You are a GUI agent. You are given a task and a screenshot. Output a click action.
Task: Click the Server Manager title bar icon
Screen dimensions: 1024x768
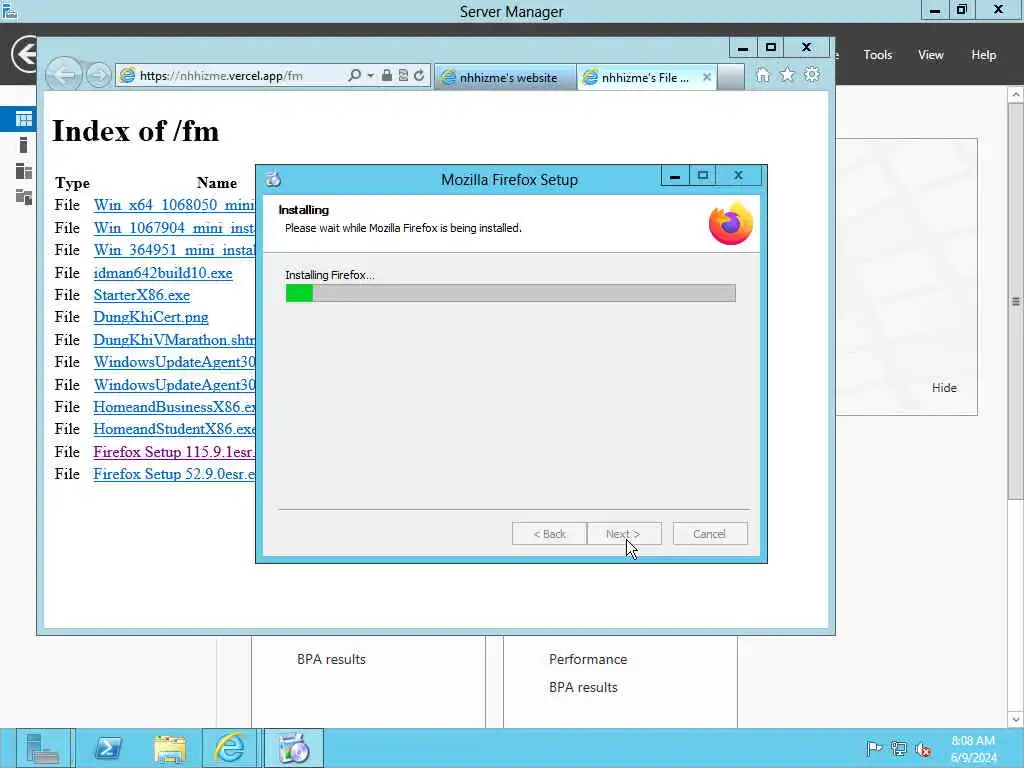(x=9, y=10)
